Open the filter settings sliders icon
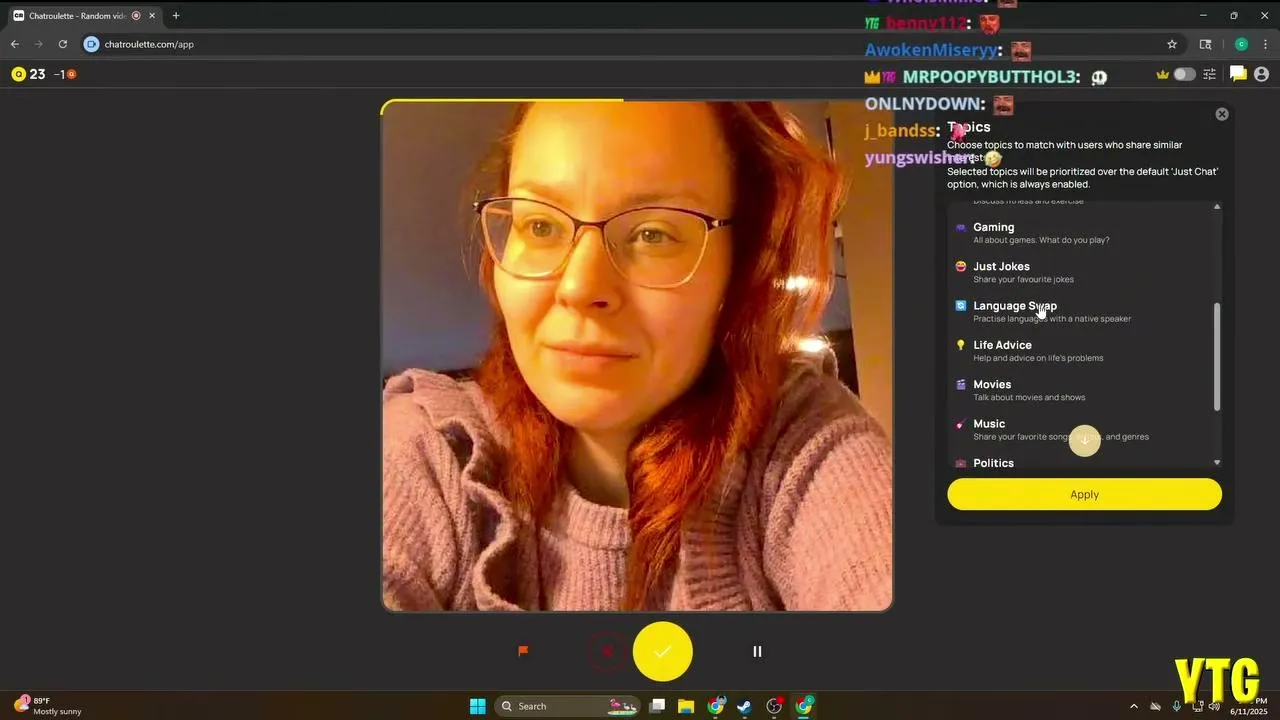This screenshot has height=720, width=1280. pyautogui.click(x=1210, y=74)
